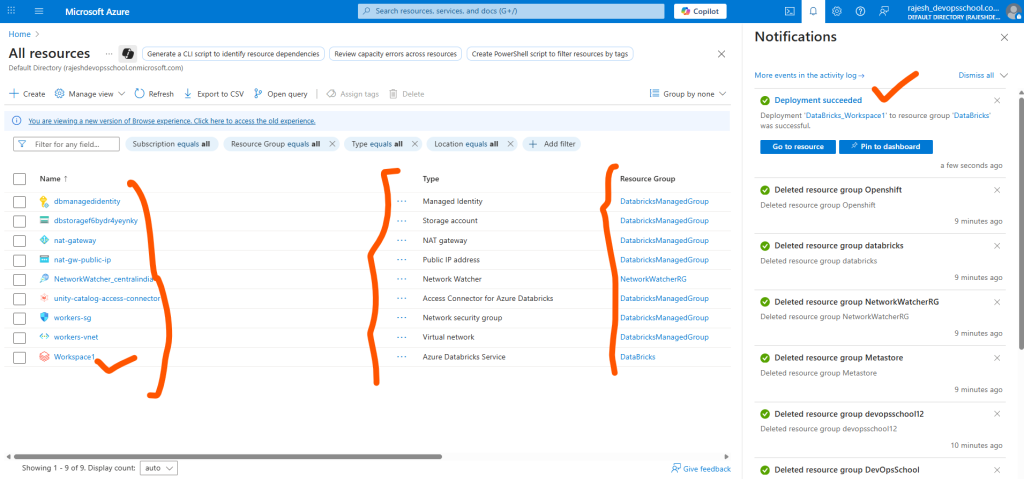Check the NetworkWatcher_centralindia row checkbox

pyautogui.click(x=20, y=279)
